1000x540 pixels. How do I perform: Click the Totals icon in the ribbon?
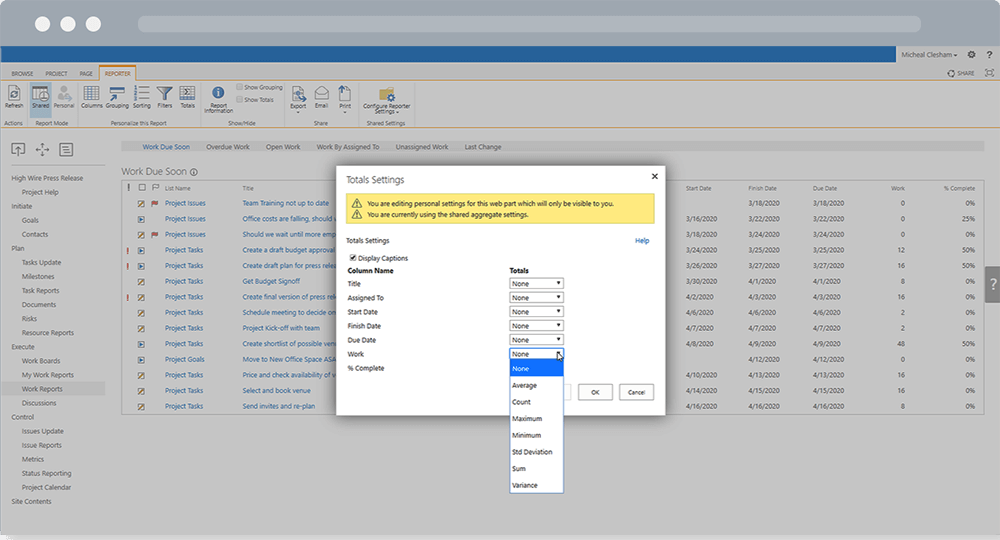[x=187, y=94]
